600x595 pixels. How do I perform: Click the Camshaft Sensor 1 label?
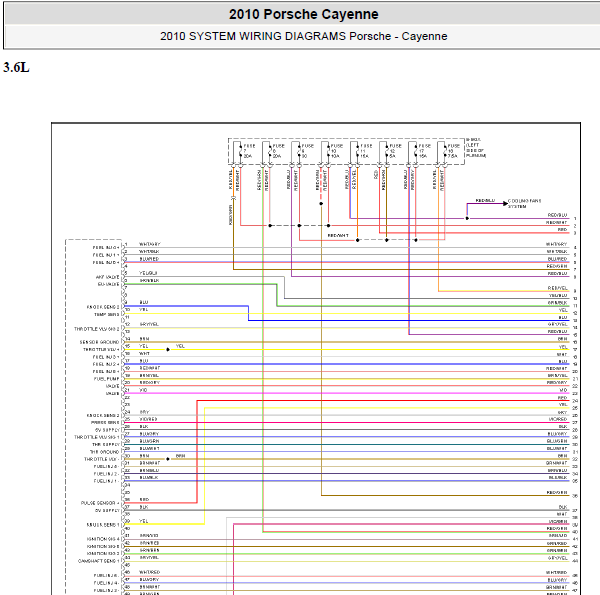[99, 561]
